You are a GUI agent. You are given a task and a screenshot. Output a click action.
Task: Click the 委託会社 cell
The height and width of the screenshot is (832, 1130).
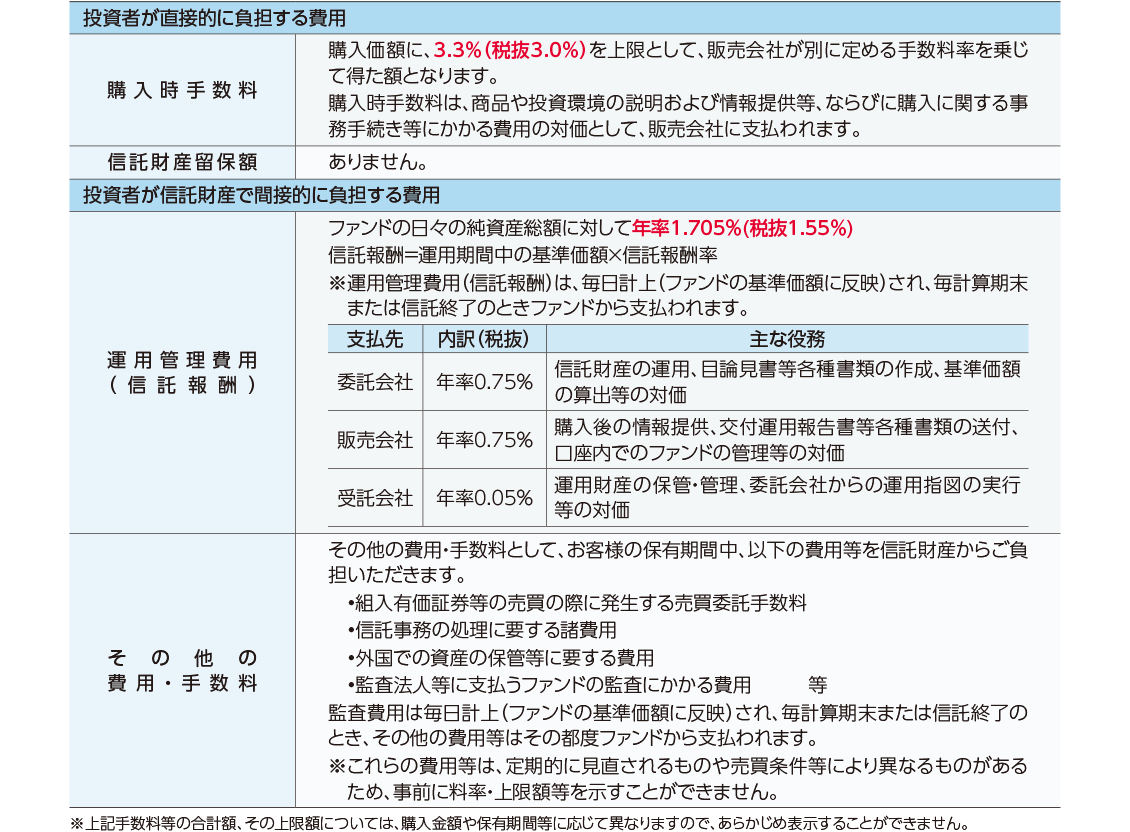pos(375,382)
